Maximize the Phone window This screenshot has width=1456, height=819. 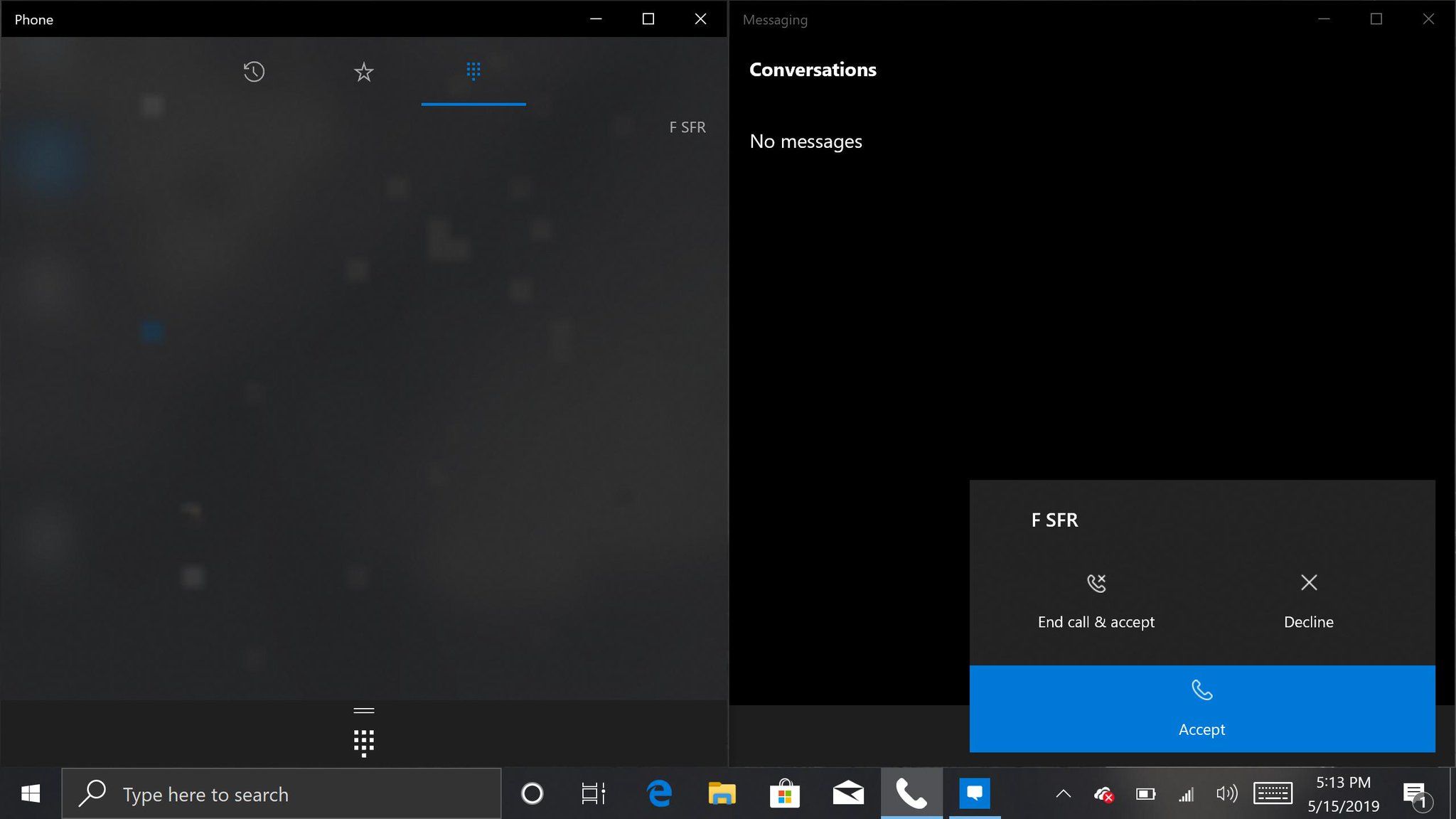(648, 19)
